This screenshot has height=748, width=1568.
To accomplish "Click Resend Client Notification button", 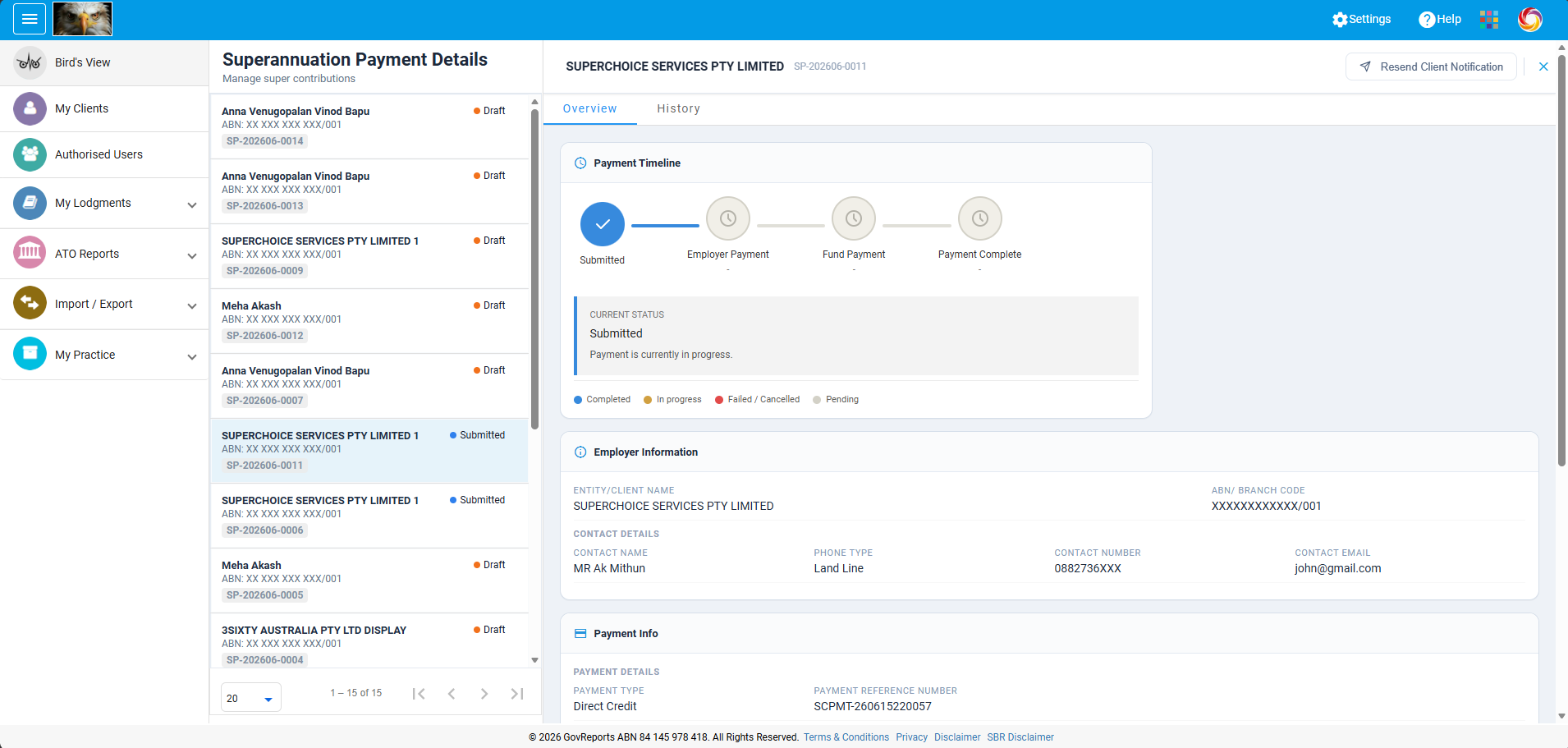I will tap(1431, 67).
